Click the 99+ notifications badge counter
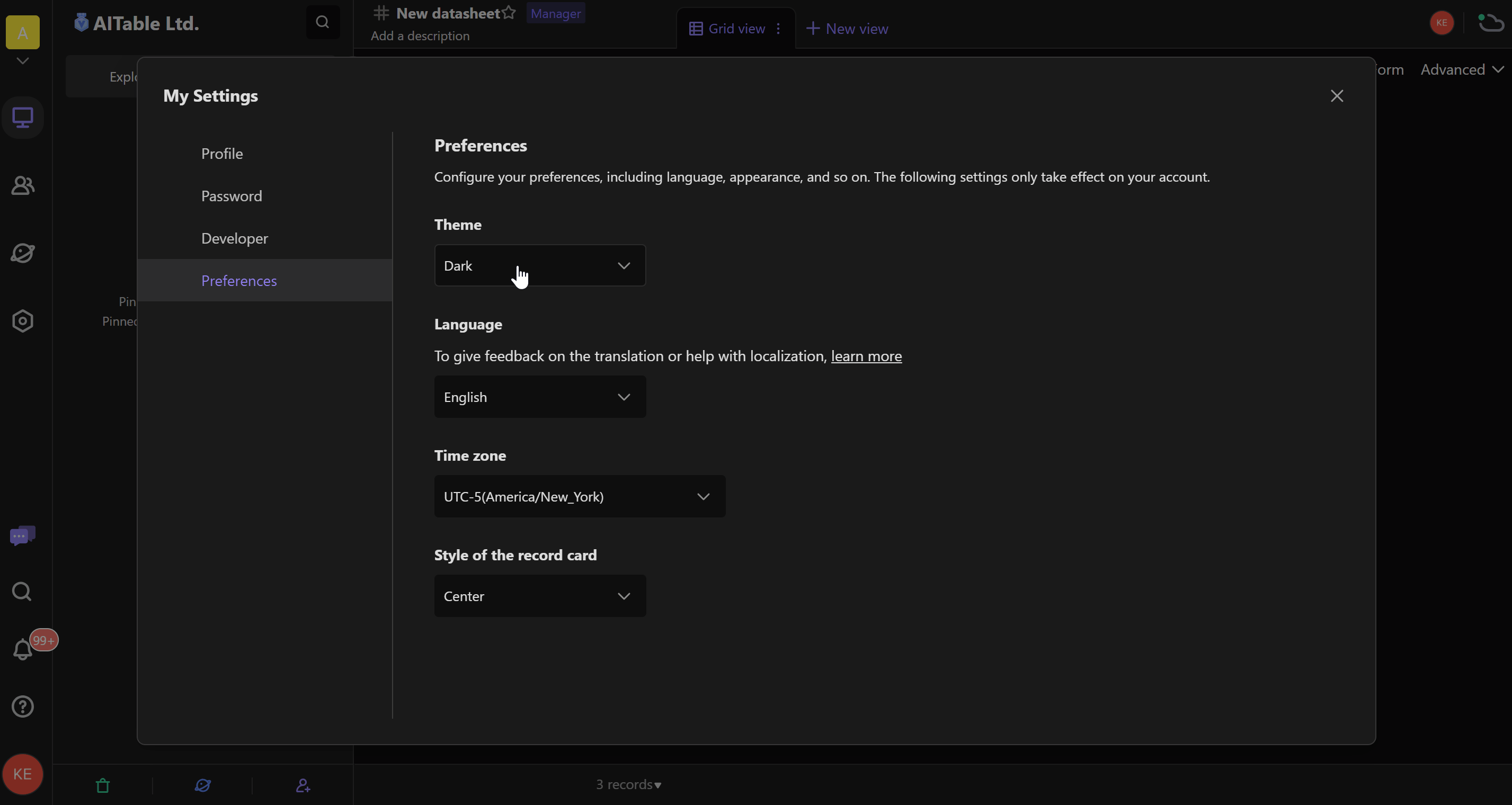Image resolution: width=1512 pixels, height=805 pixels. click(43, 639)
